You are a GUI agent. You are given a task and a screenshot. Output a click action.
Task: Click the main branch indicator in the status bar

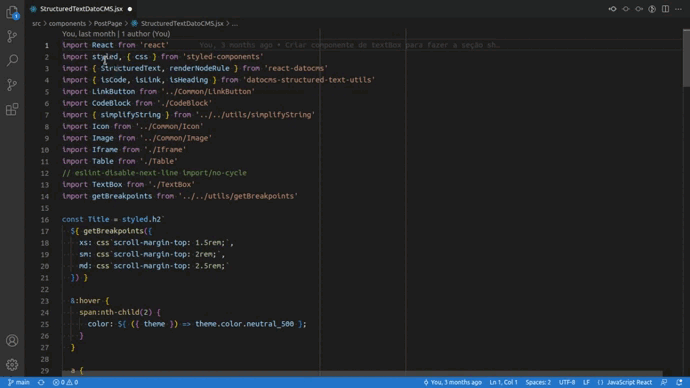tap(19, 382)
